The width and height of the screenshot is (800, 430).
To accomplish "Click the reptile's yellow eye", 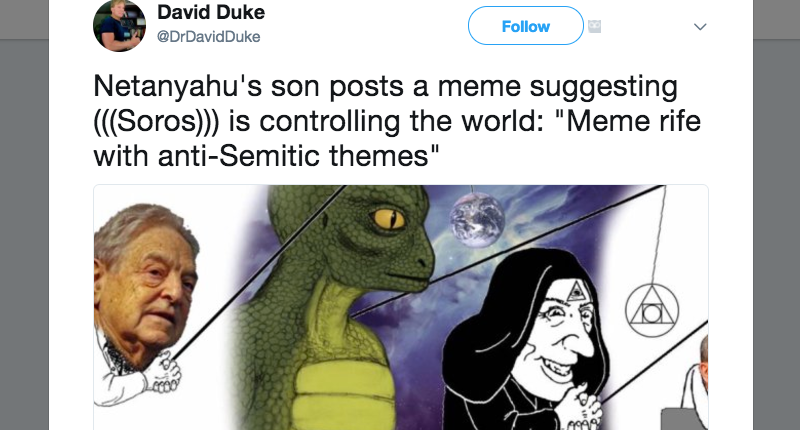I will coord(387,217).
